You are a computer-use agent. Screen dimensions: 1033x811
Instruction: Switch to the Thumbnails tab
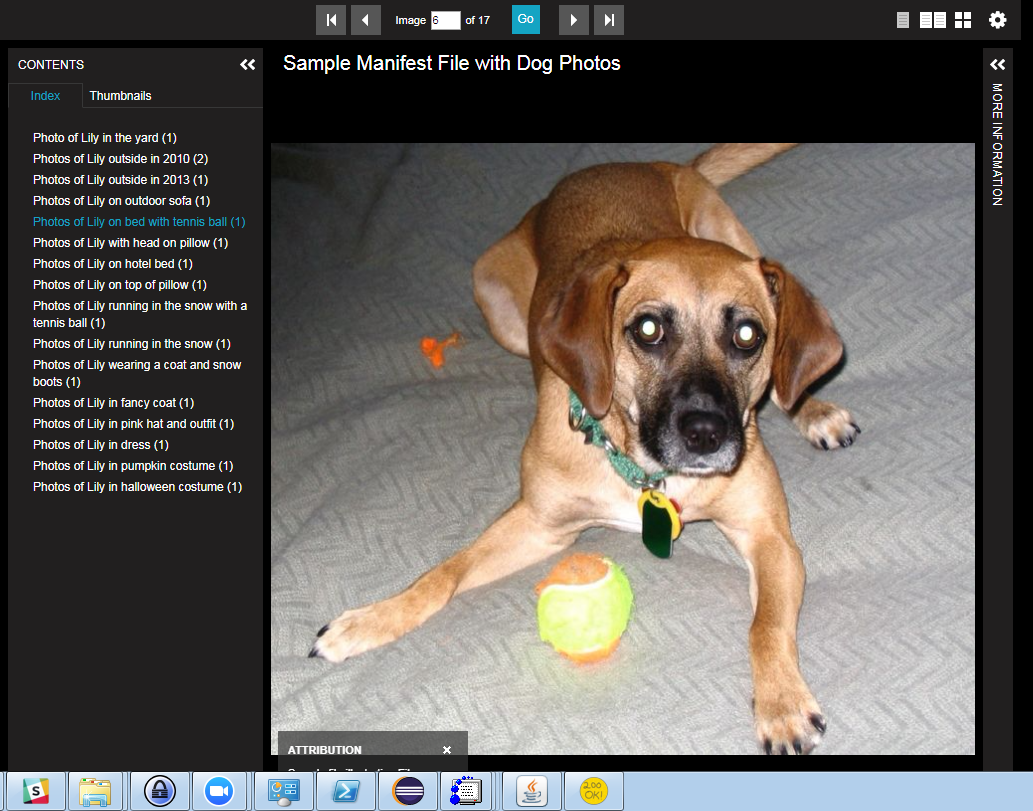(121, 96)
